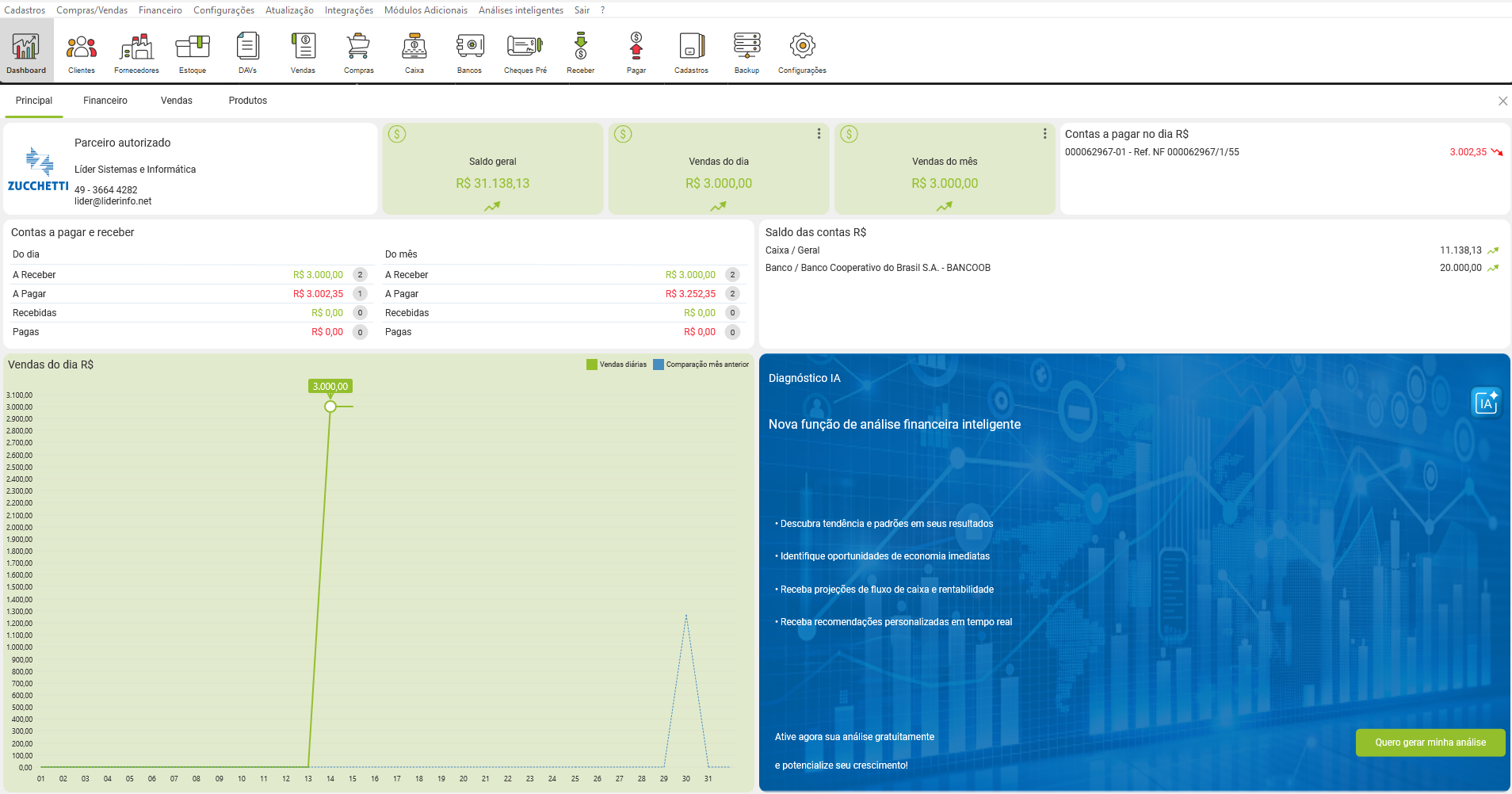Toggle Vendas diárias legend green swatch
The height and width of the screenshot is (794, 1512).
[x=591, y=365]
